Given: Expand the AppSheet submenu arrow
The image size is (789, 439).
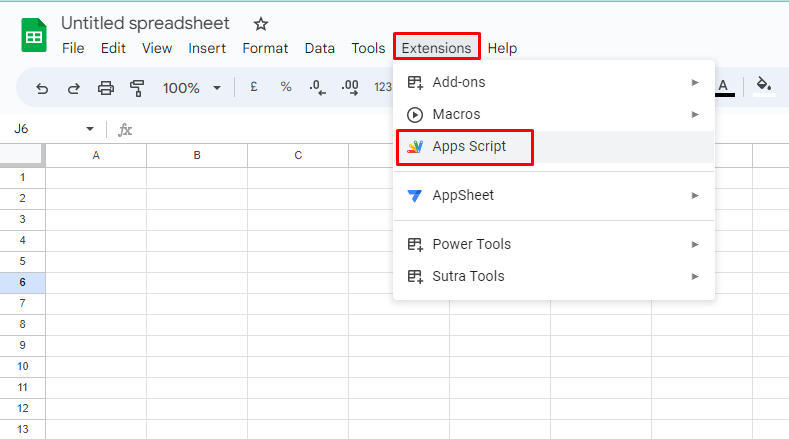Looking at the screenshot, I should click(x=695, y=195).
